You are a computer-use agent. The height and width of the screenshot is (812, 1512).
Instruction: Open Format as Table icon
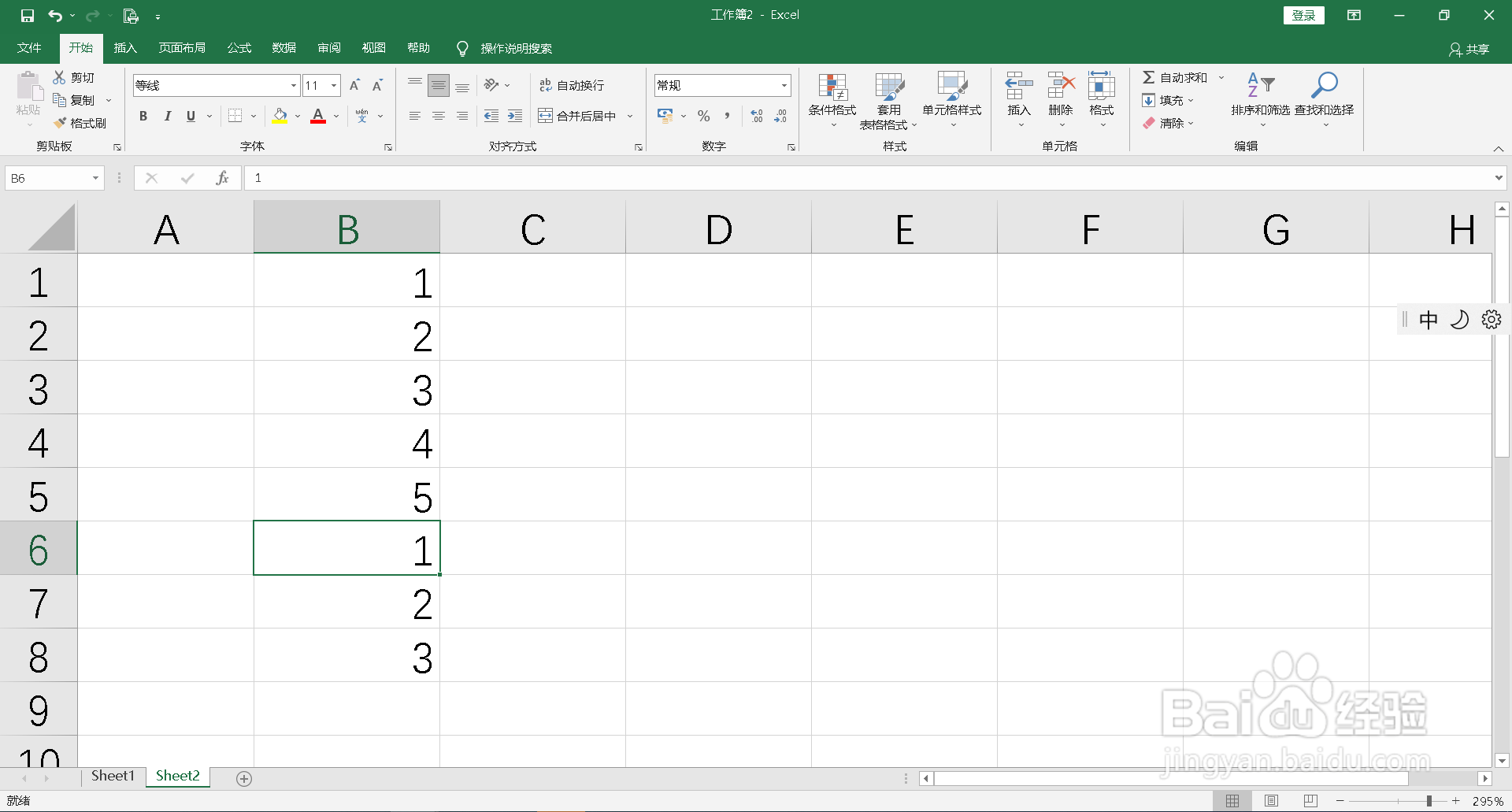click(889, 87)
